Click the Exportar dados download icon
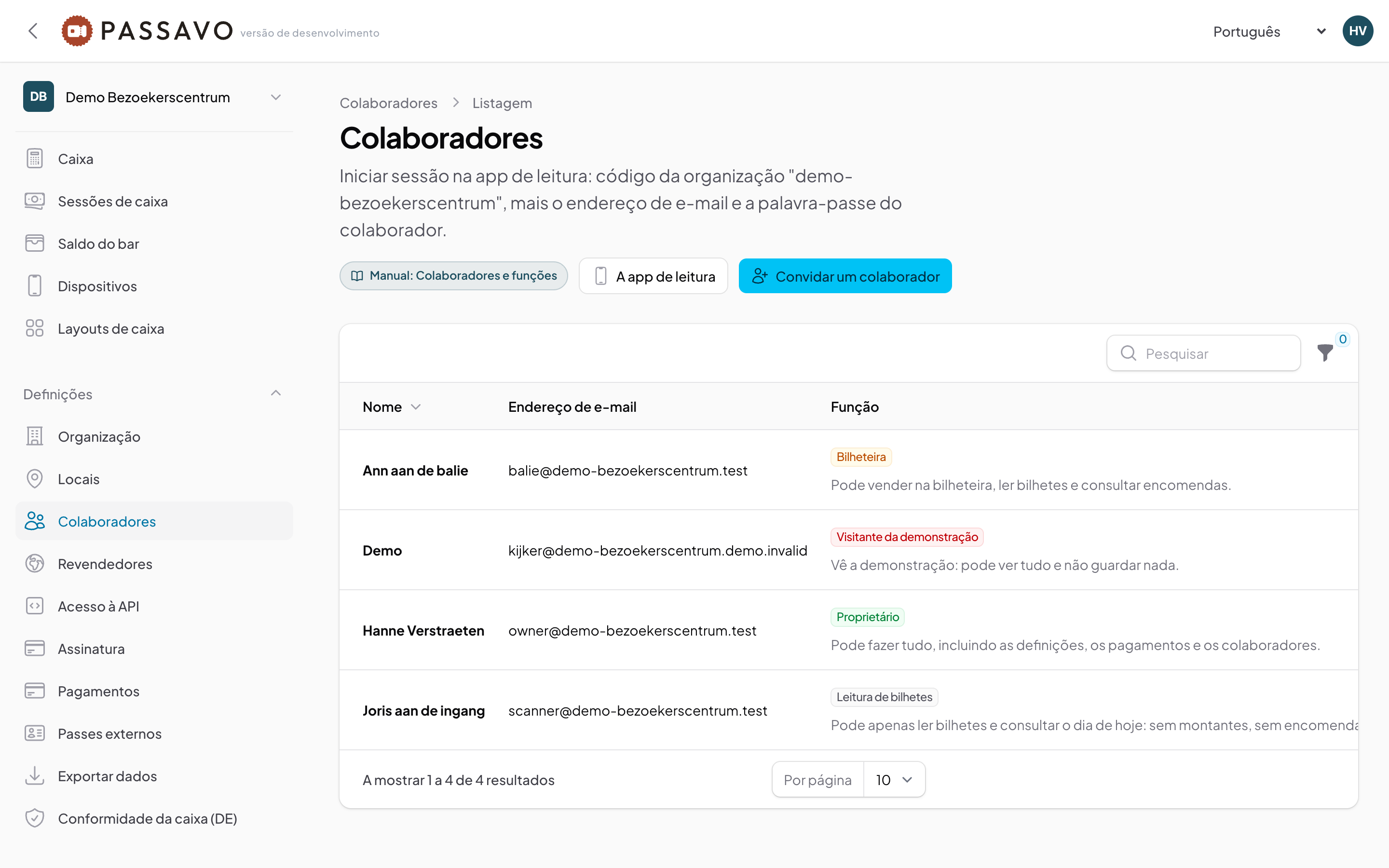The height and width of the screenshot is (868, 1389). tap(34, 775)
